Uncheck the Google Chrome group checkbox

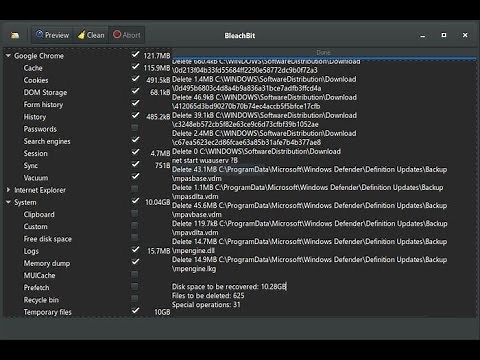pyautogui.click(x=135, y=54)
